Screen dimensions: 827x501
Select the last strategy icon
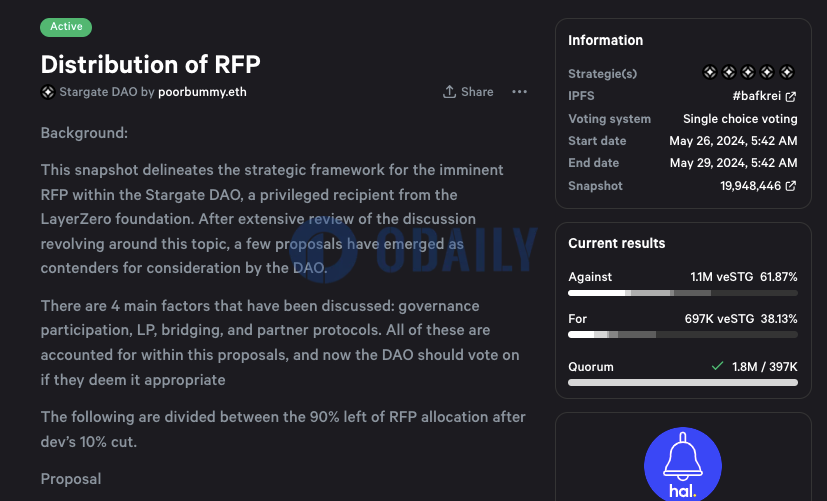(x=787, y=72)
